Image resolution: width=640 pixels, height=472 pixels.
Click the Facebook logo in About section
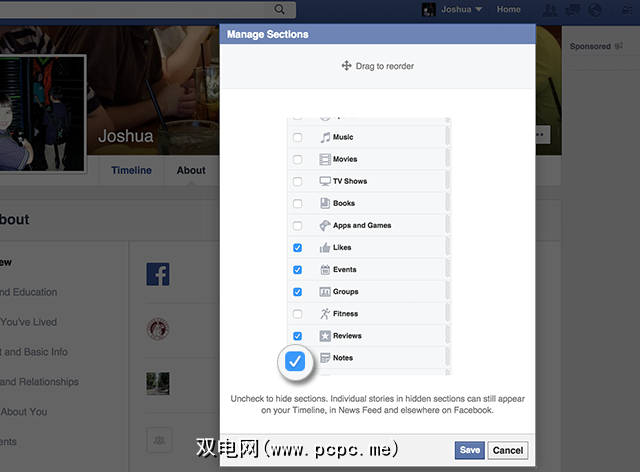pyautogui.click(x=158, y=274)
